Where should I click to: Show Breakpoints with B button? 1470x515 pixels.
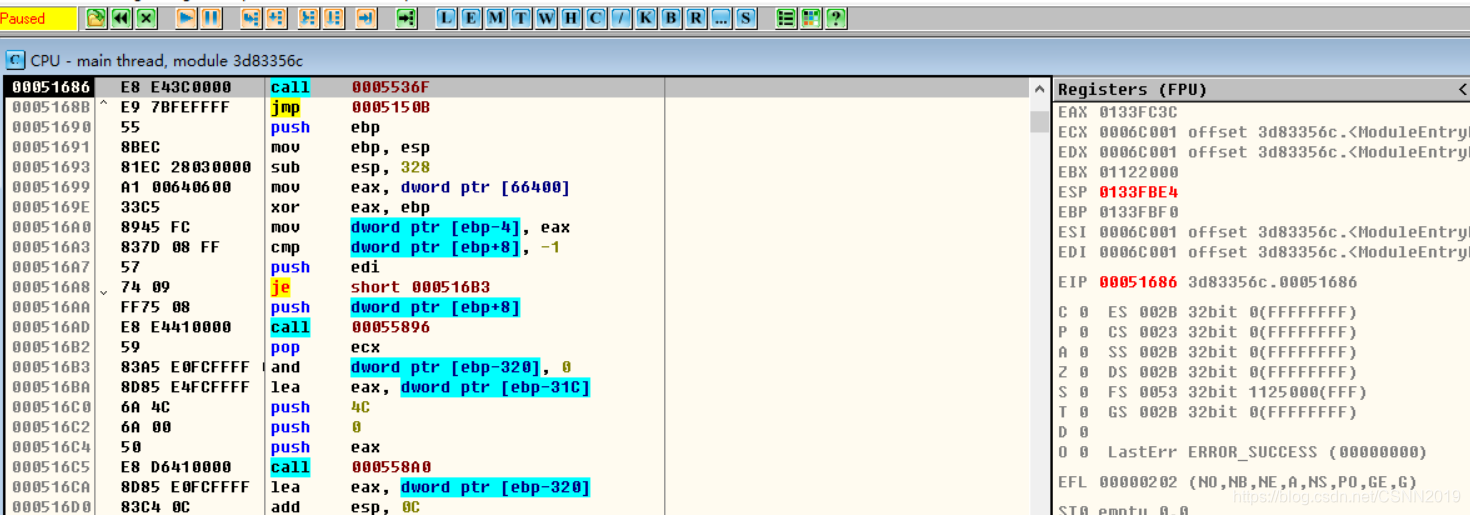pos(671,18)
